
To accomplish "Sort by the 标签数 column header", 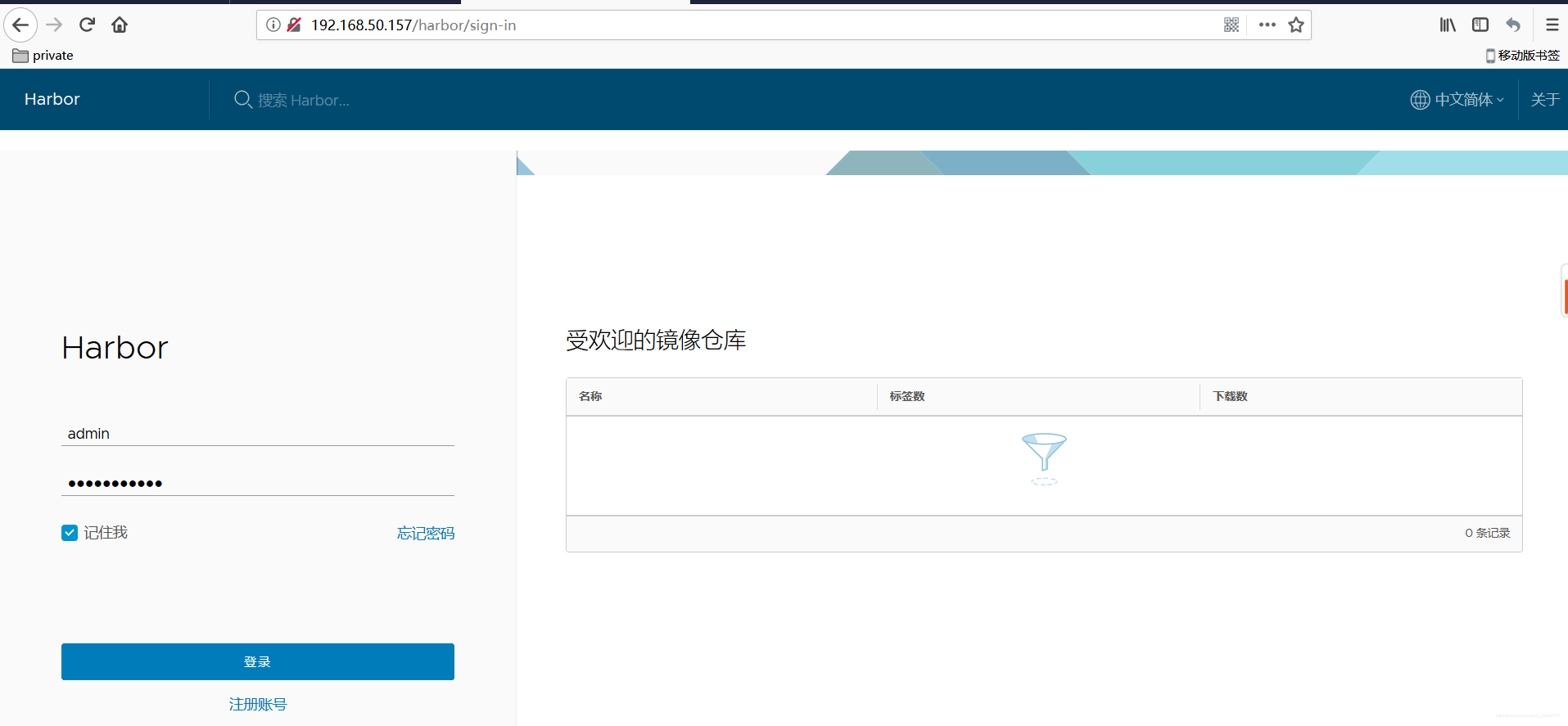I will [x=907, y=396].
